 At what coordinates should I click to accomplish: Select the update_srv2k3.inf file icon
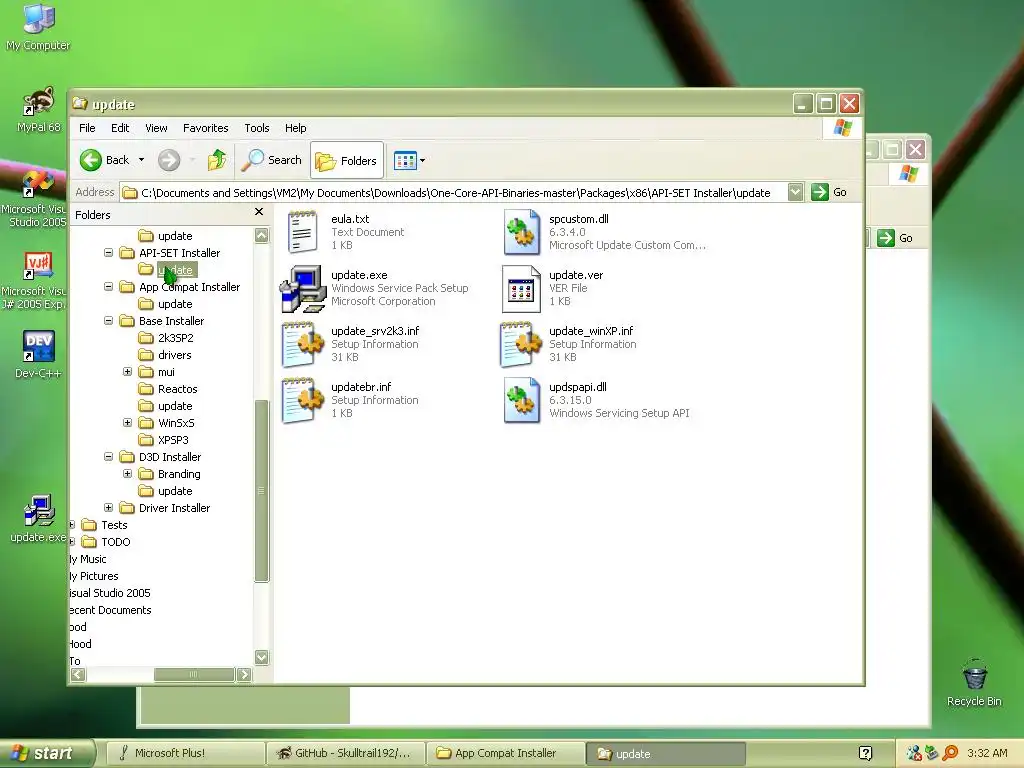point(302,344)
